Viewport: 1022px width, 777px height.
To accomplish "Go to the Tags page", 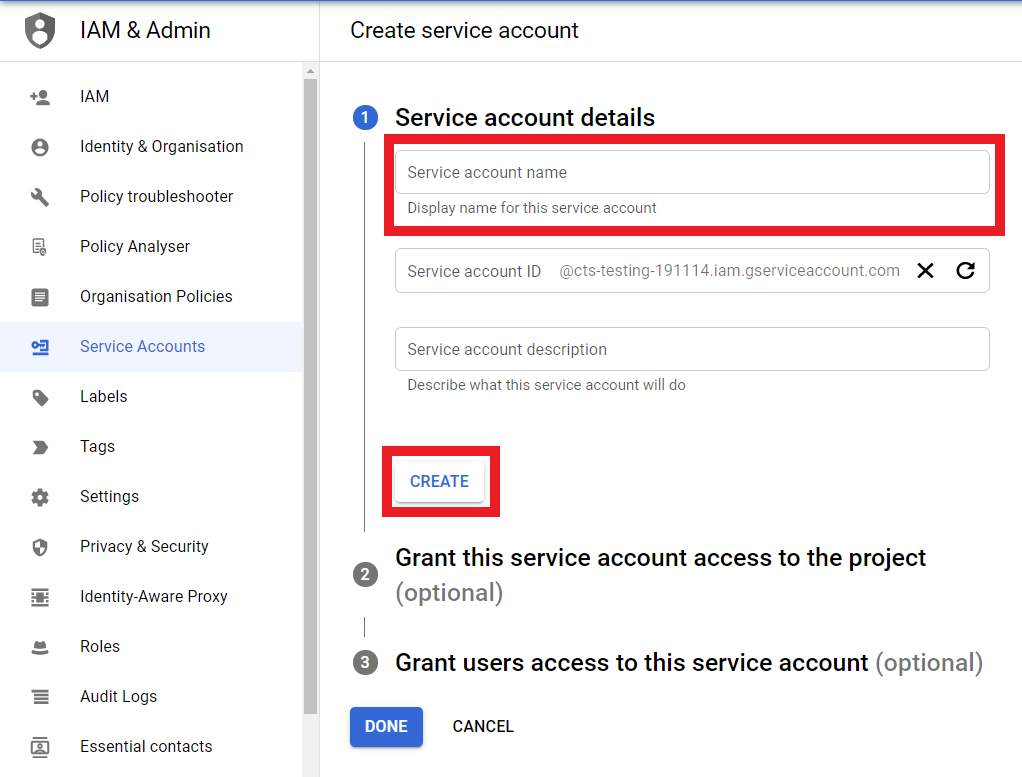I will (151, 447).
